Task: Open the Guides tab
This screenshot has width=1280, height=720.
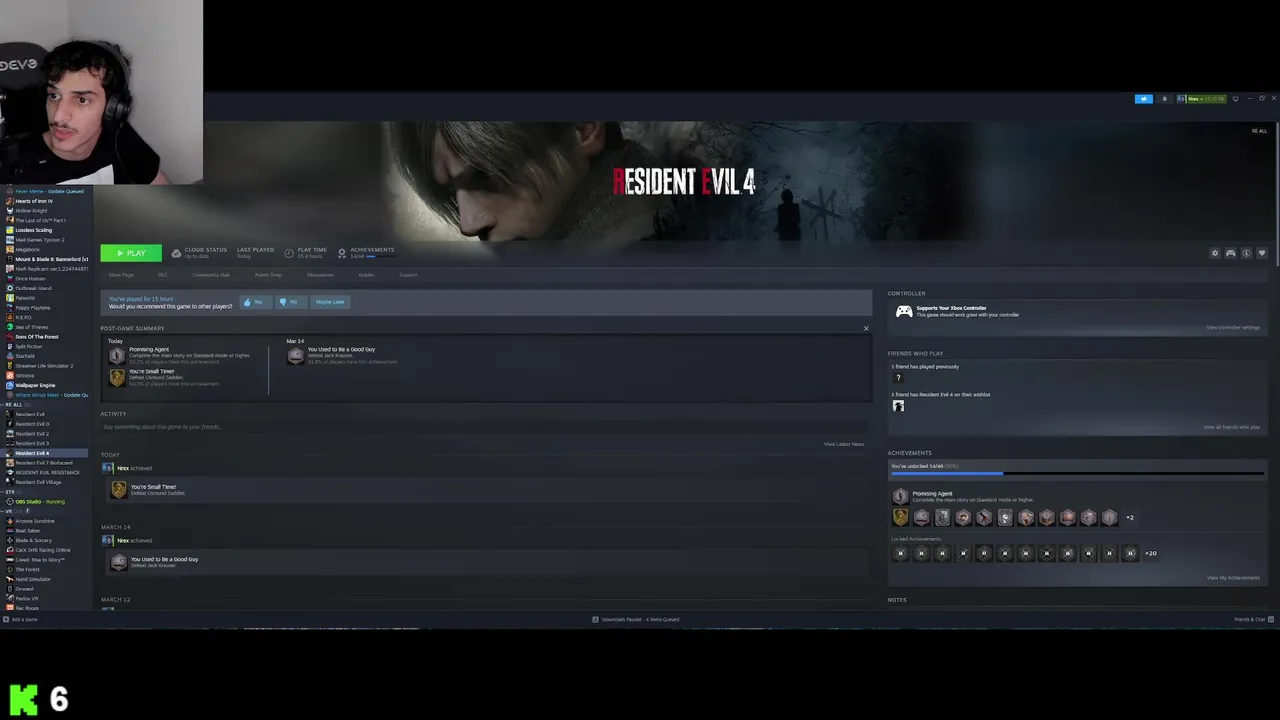Action: click(367, 275)
